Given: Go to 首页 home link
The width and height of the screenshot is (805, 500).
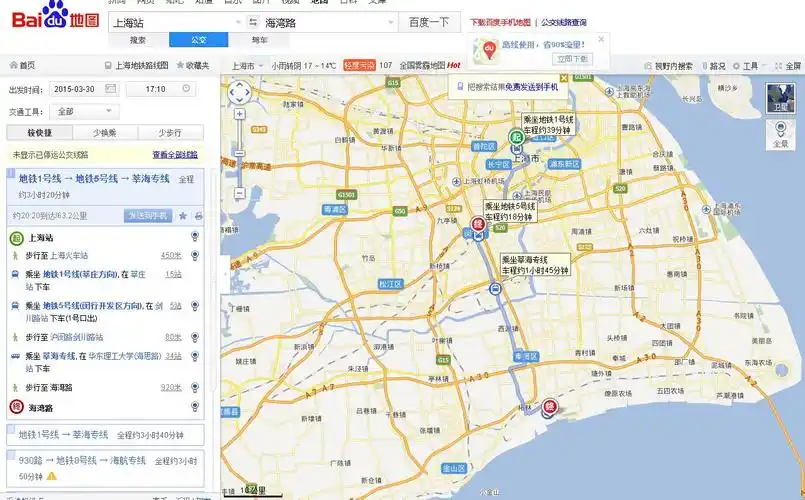Looking at the screenshot, I should coord(23,65).
